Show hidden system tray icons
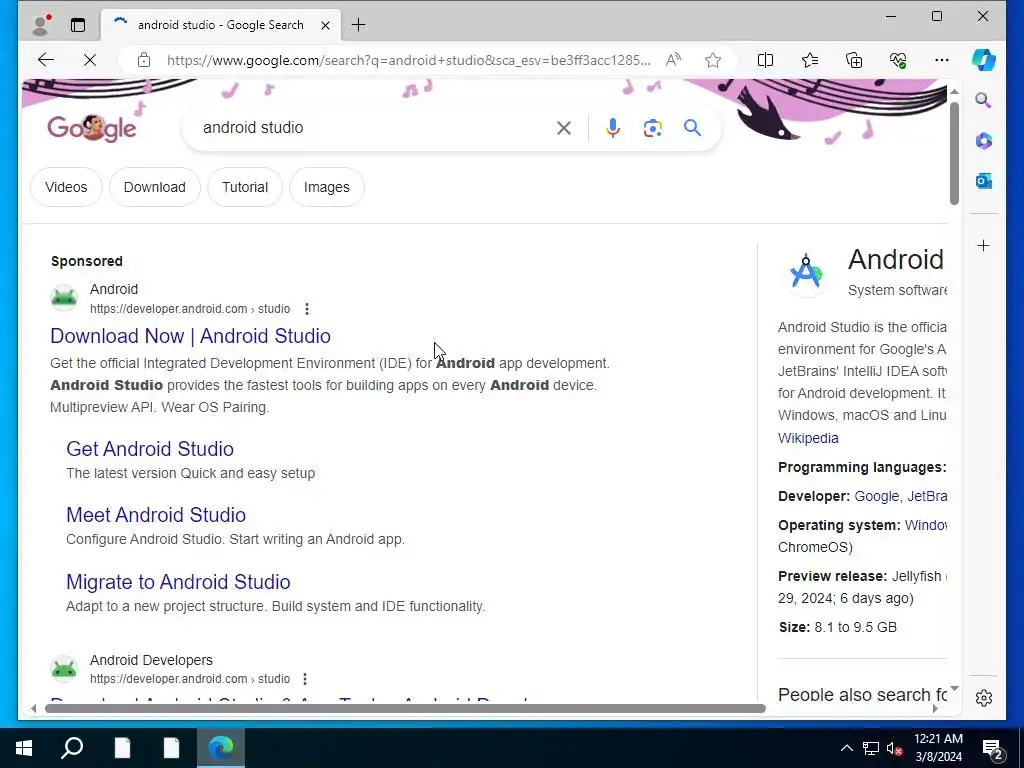The image size is (1024, 768). coord(846,748)
